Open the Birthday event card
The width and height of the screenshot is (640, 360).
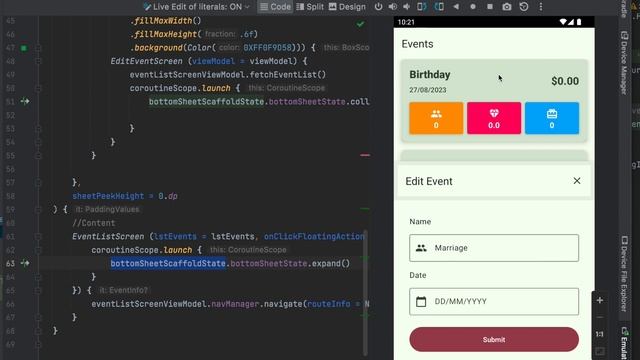[494, 101]
